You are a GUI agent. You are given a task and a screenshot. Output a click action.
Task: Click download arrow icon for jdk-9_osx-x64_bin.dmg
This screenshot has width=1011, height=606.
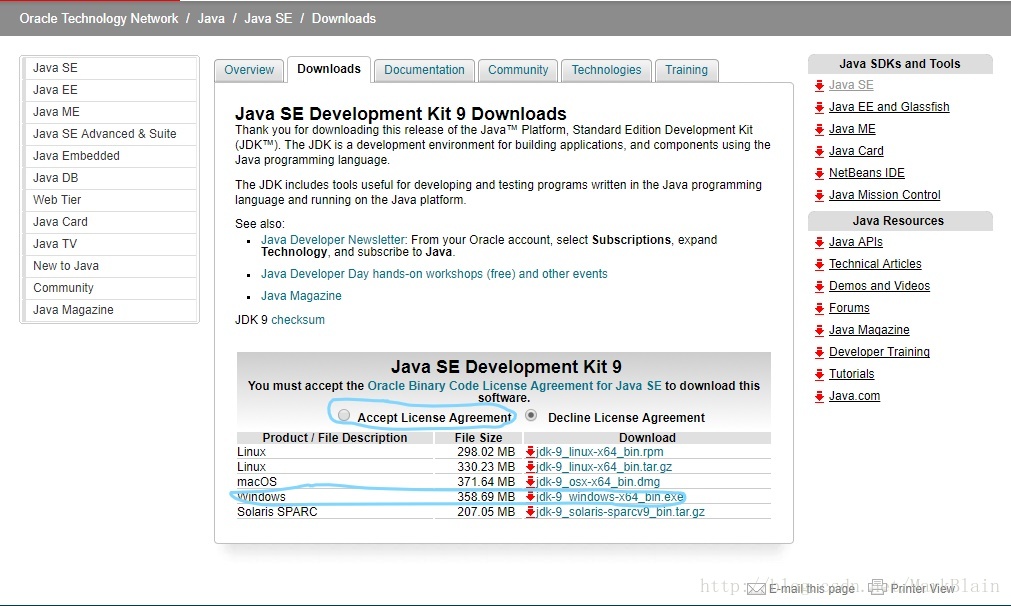coord(531,481)
